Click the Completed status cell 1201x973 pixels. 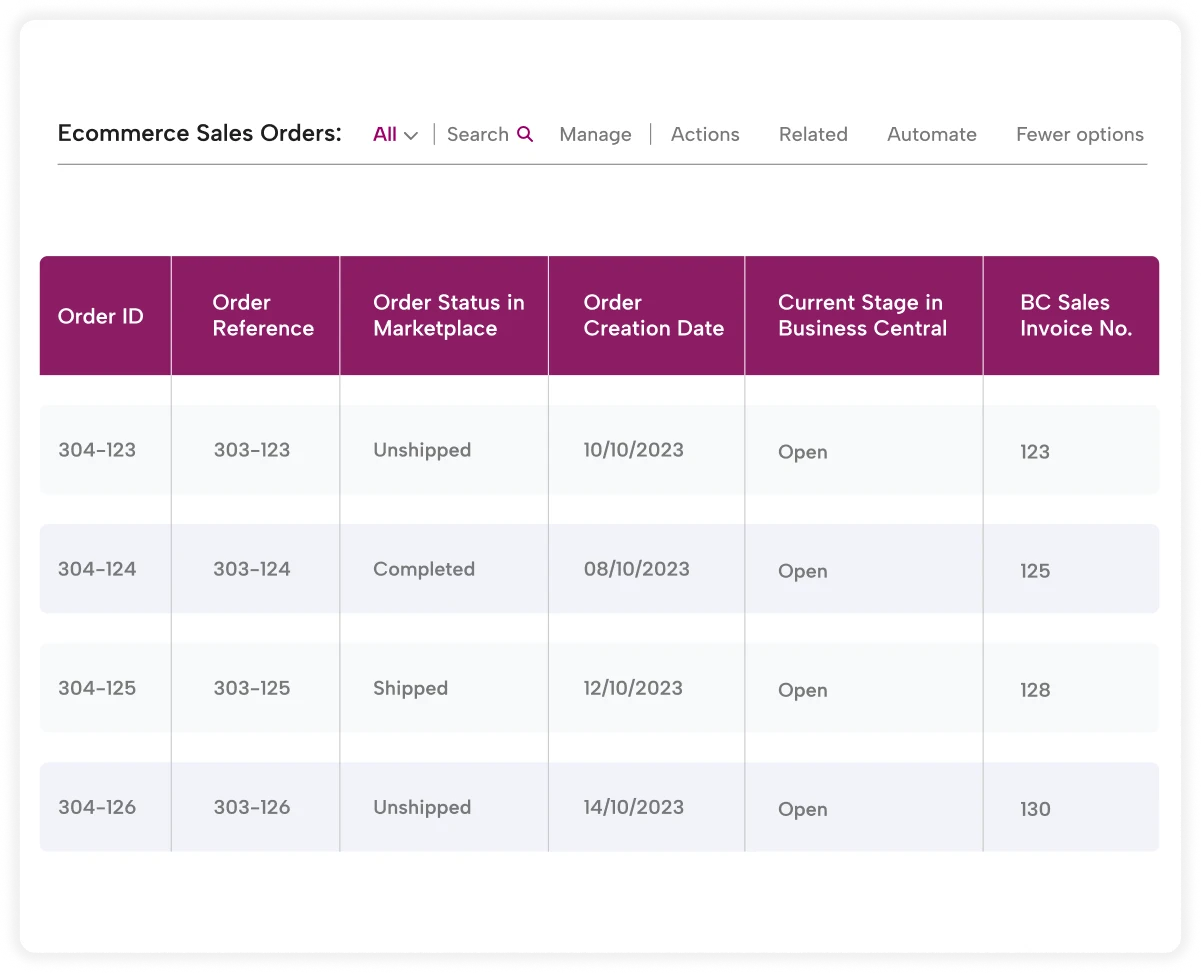point(424,569)
